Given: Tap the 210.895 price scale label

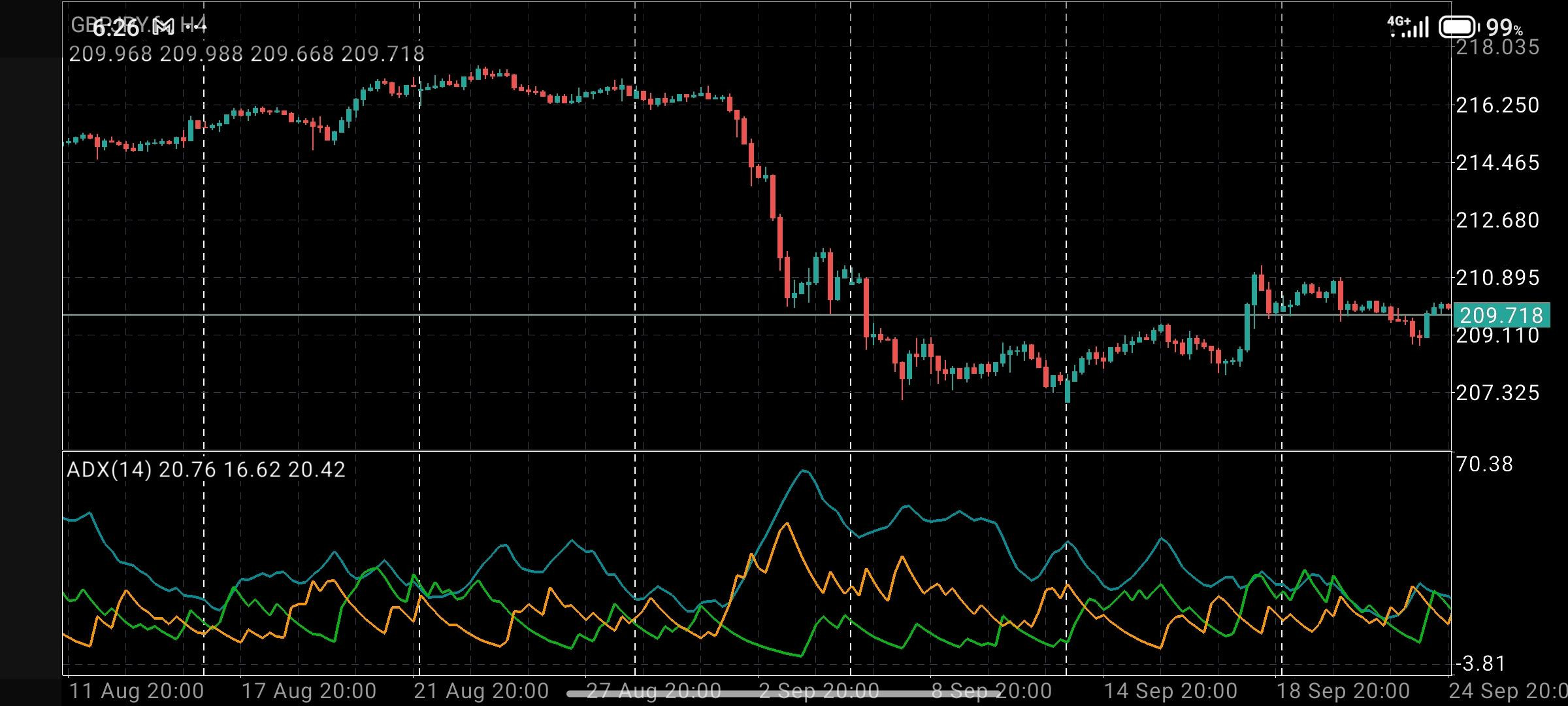Looking at the screenshot, I should 1497,278.
